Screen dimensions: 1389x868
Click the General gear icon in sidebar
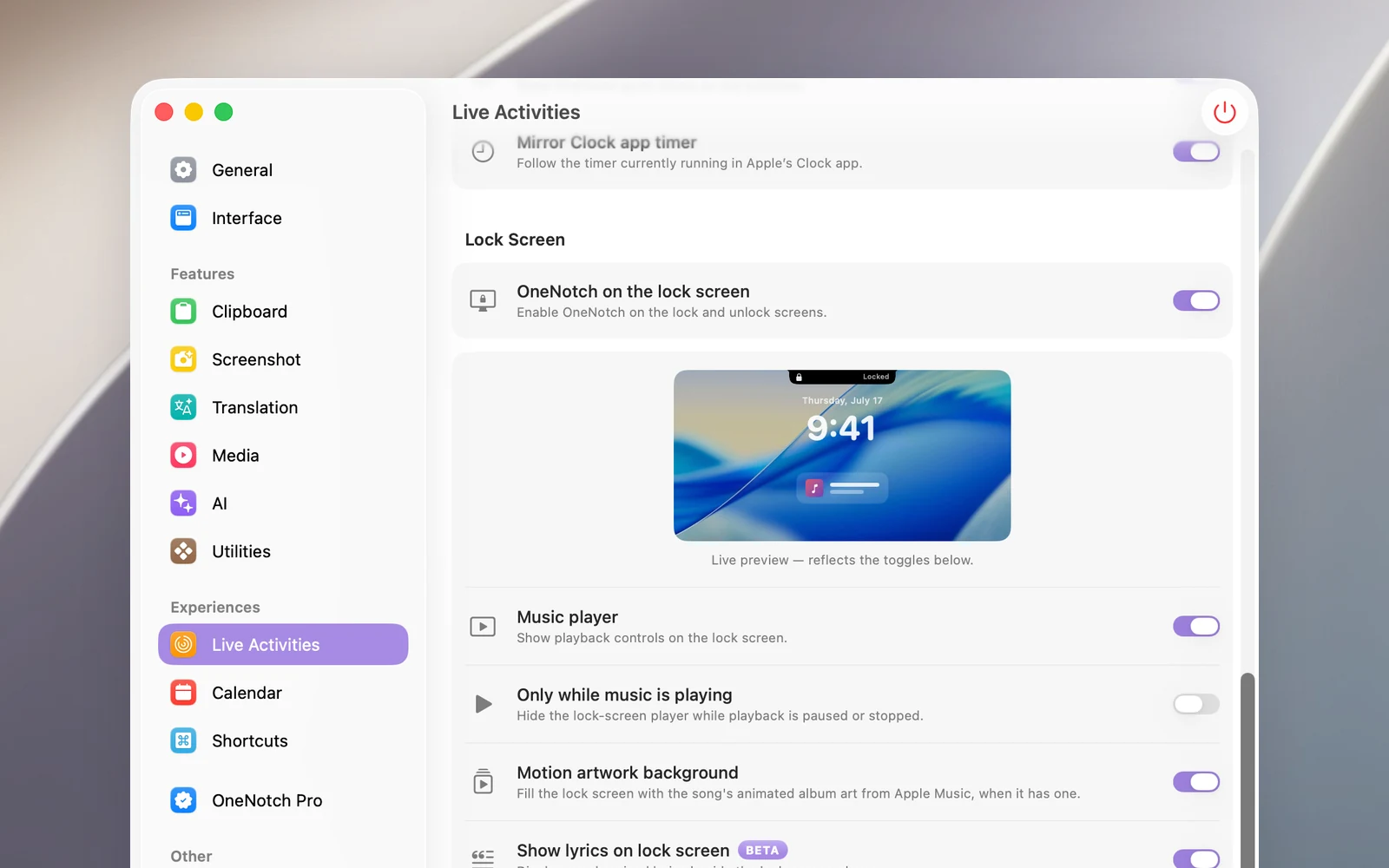coord(183,170)
